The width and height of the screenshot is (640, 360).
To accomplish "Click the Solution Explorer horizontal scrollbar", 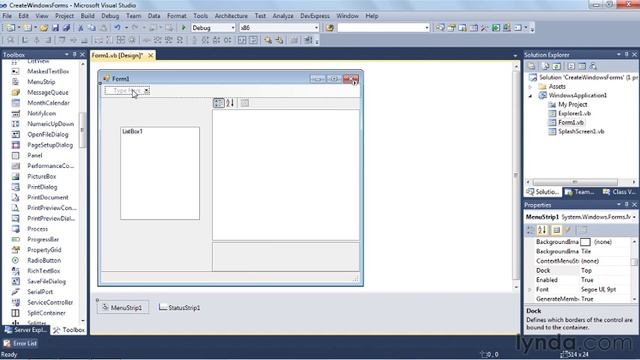I will (x=581, y=182).
